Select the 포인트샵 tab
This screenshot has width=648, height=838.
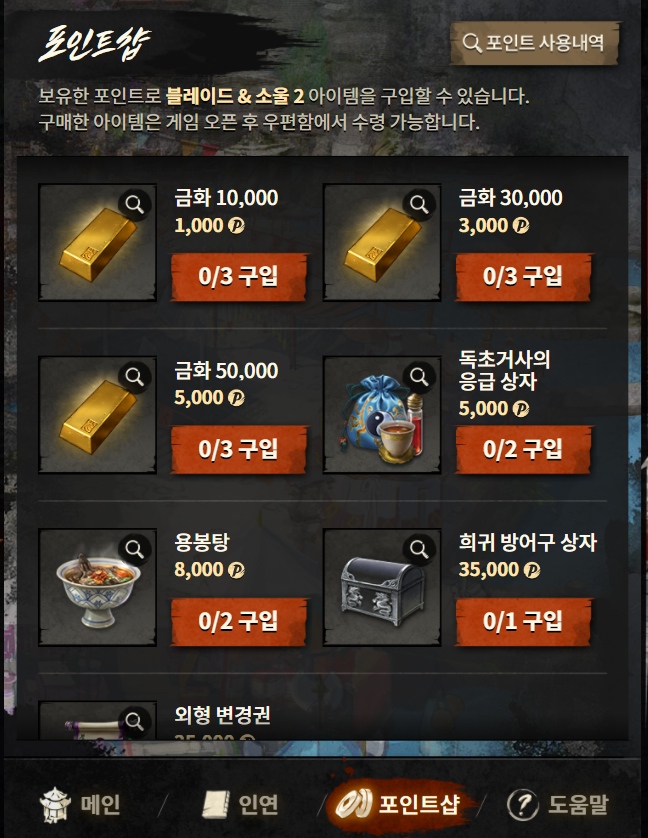tap(398, 803)
